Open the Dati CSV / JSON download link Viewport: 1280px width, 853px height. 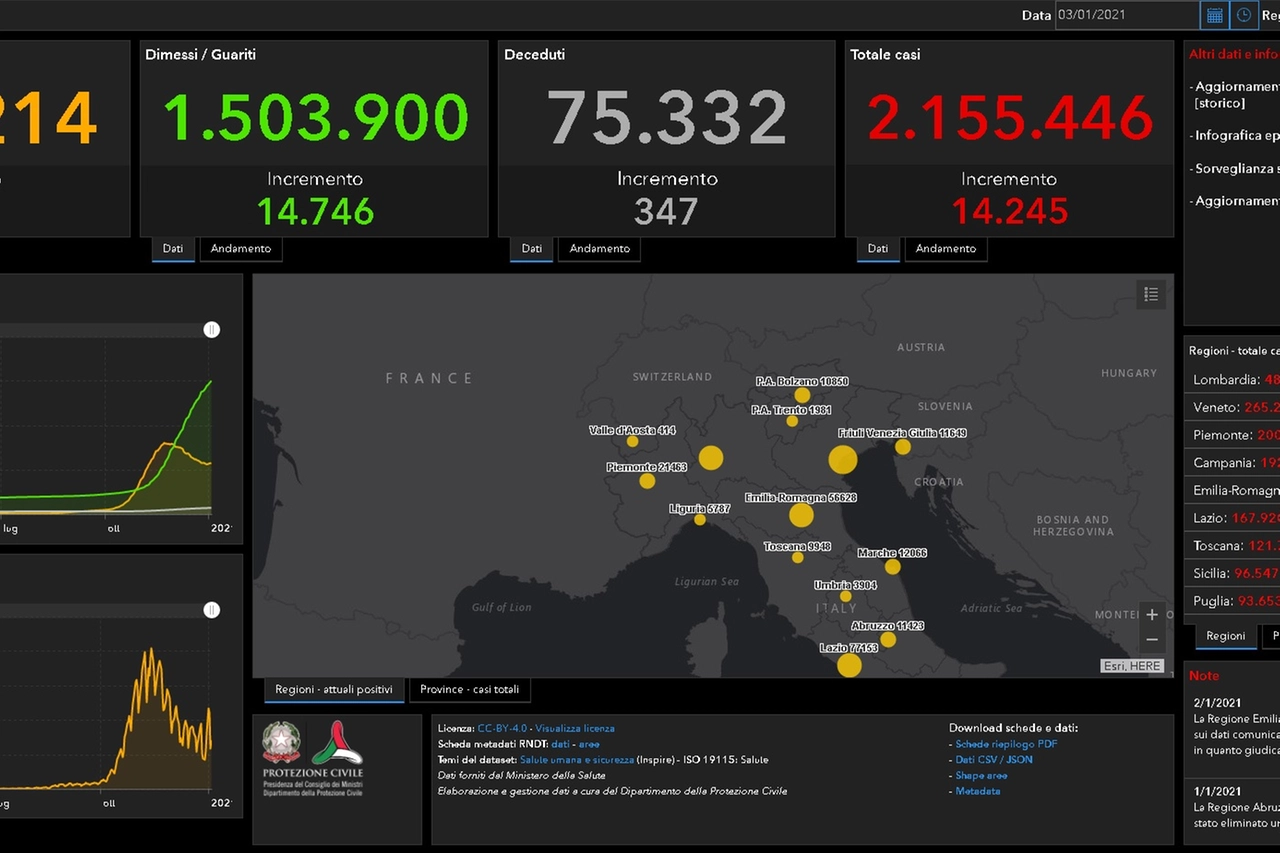pos(994,760)
